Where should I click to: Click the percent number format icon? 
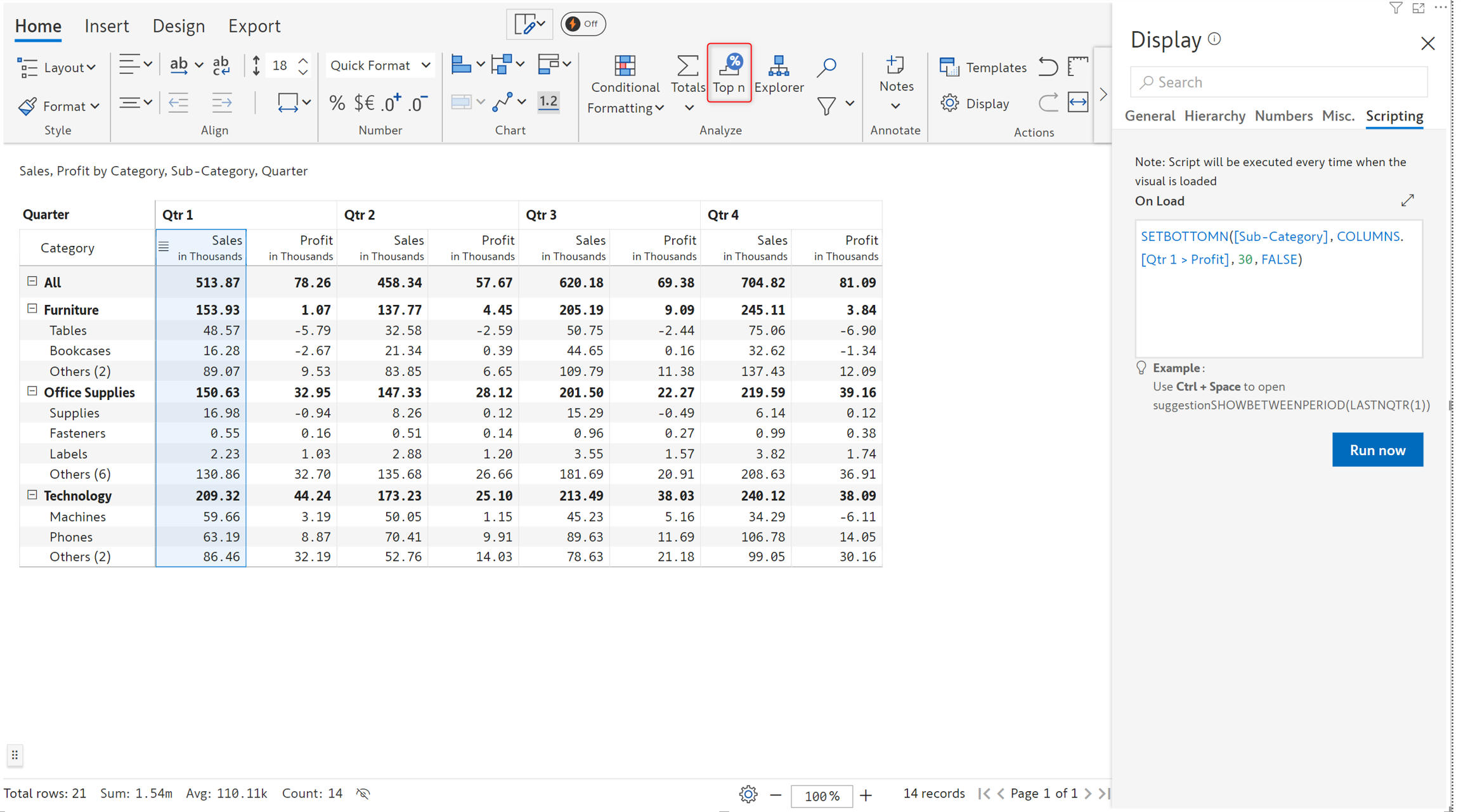(x=337, y=103)
